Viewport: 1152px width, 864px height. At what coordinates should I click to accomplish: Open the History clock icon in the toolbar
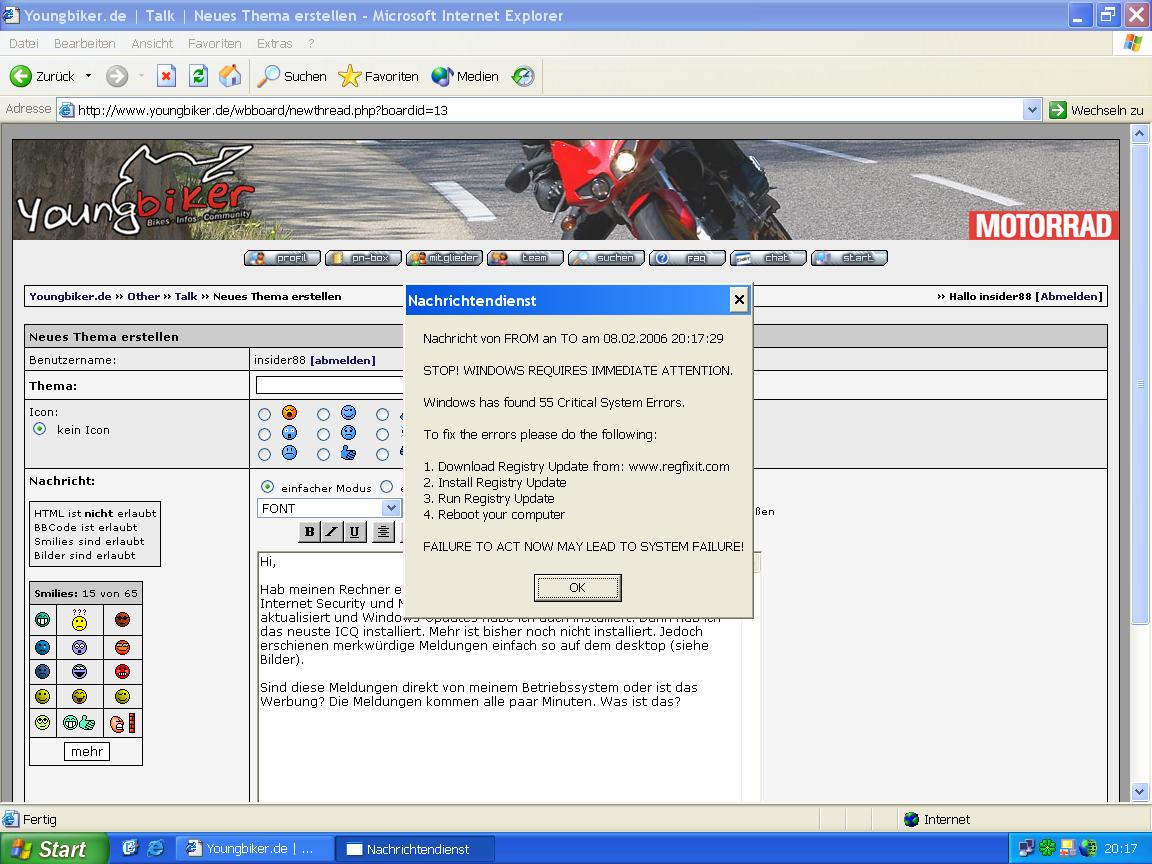523,76
